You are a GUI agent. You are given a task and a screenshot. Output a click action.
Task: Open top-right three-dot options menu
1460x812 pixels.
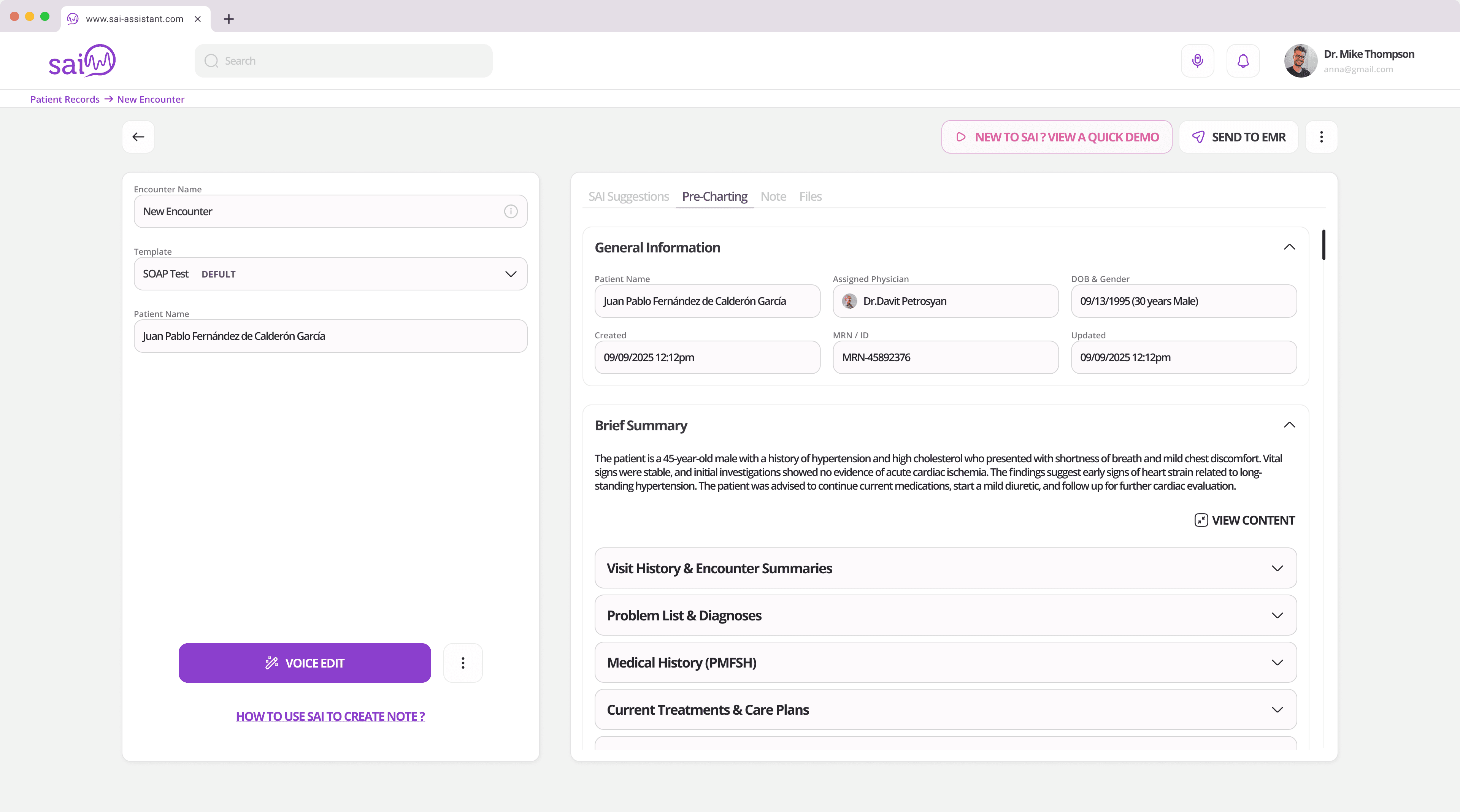[x=1321, y=136]
